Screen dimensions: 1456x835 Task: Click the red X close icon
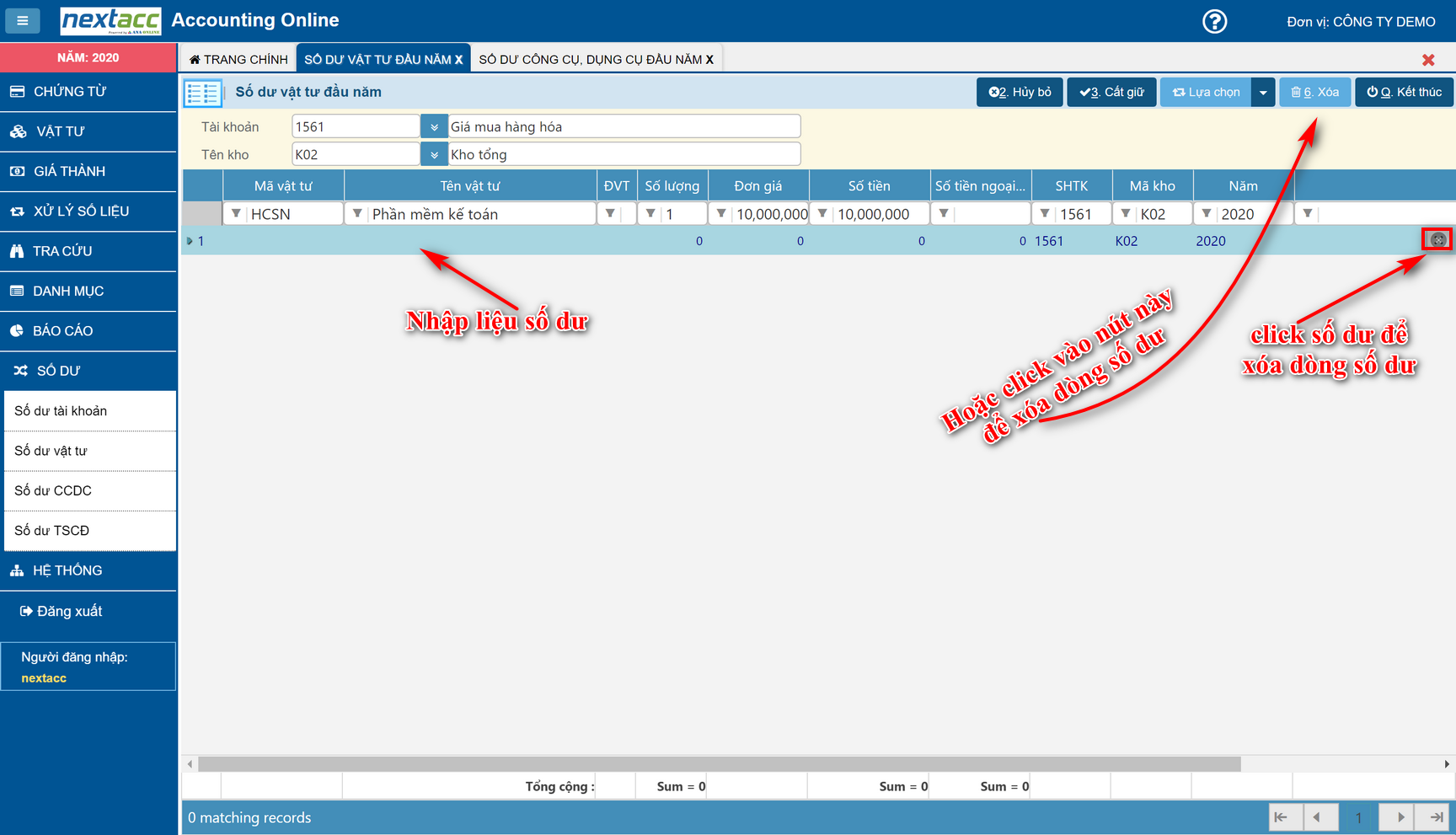pyautogui.click(x=1428, y=60)
